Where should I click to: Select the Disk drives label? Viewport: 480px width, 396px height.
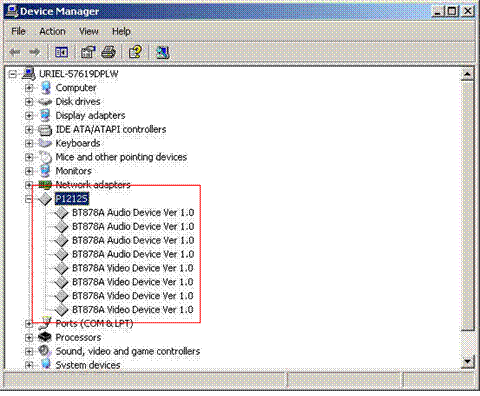coord(78,102)
